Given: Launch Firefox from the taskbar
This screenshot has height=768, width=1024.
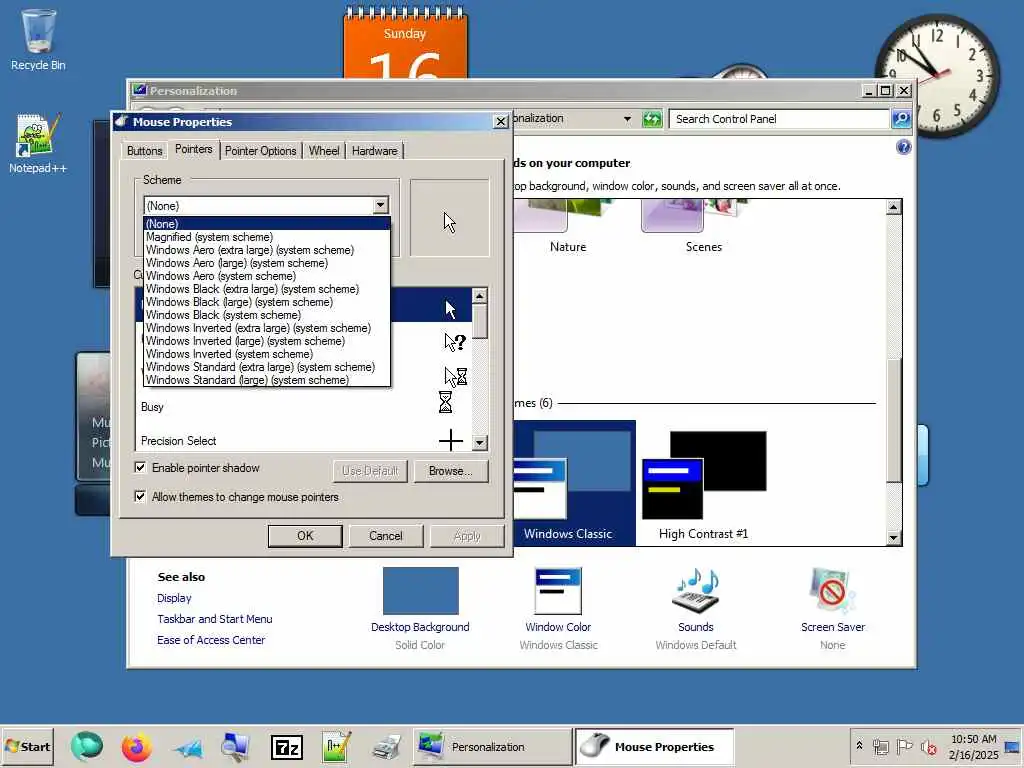Looking at the screenshot, I should pyautogui.click(x=136, y=746).
